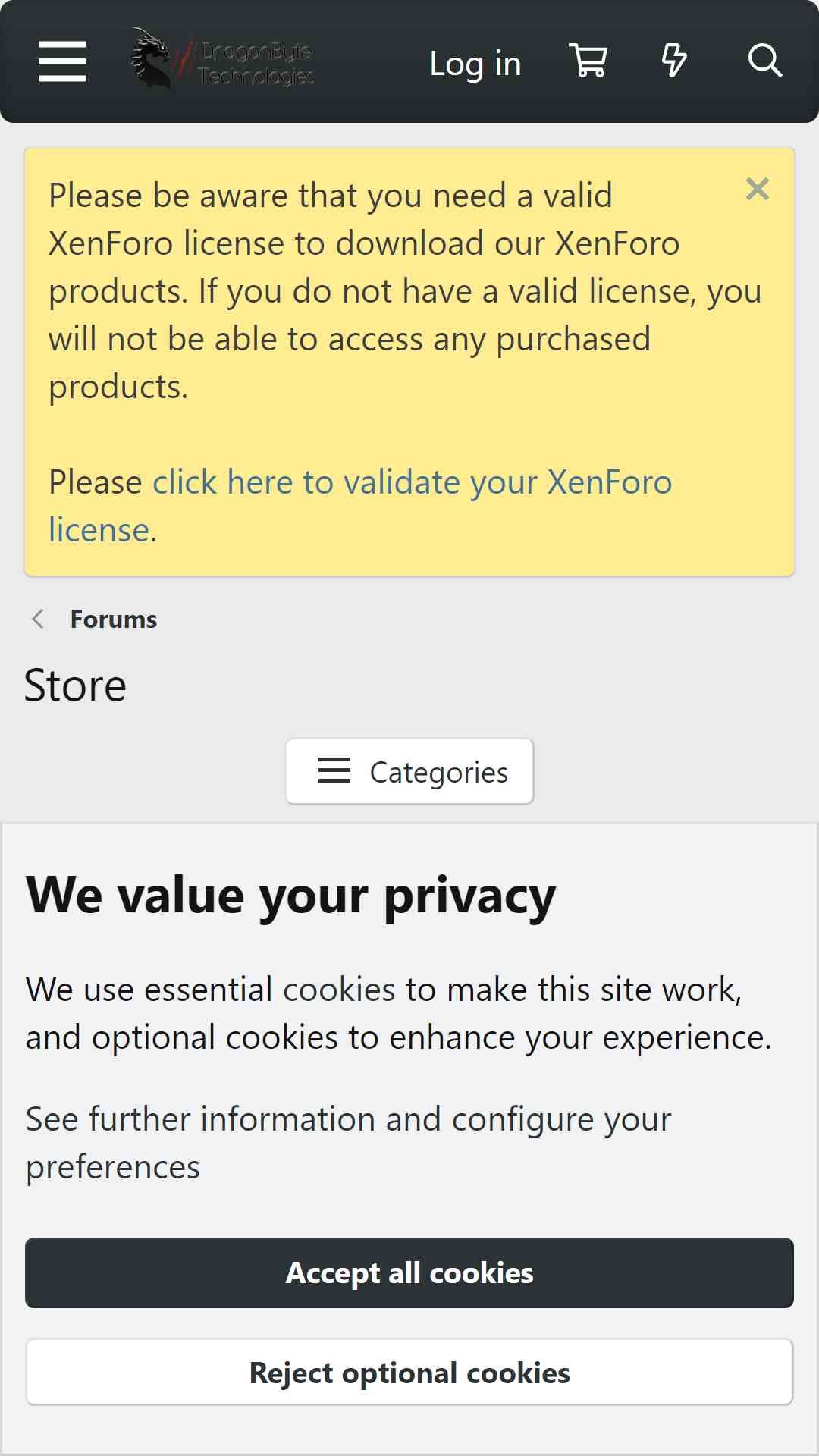Screen dimensions: 819x1456
Task: Click the yellow license warning notice text
Action: tap(405, 291)
